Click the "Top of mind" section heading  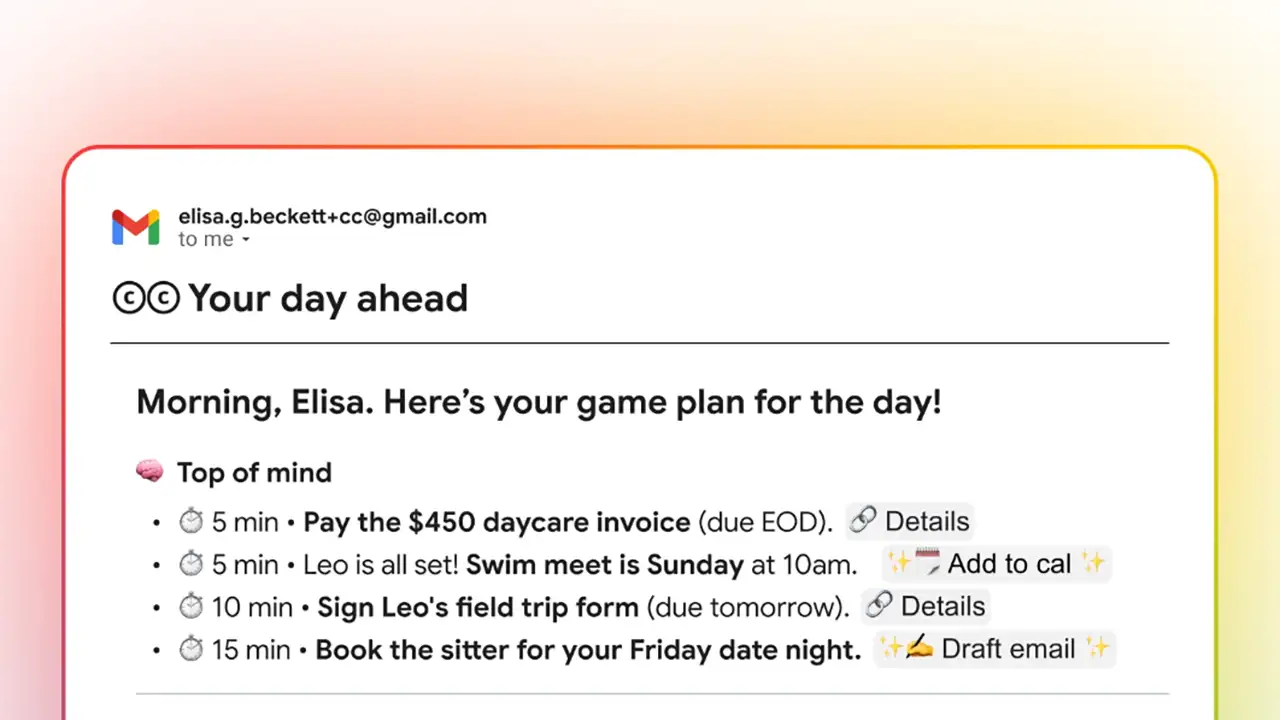pyautogui.click(x=254, y=472)
